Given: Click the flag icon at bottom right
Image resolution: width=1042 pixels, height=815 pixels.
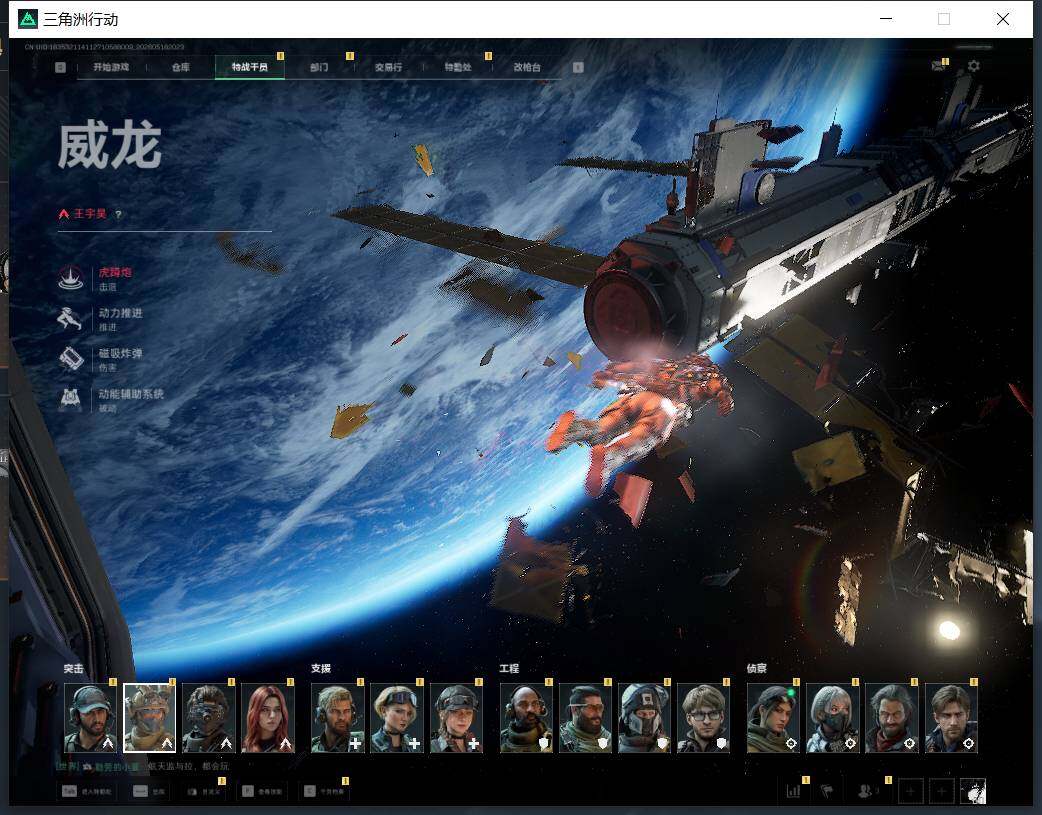Looking at the screenshot, I should (827, 791).
